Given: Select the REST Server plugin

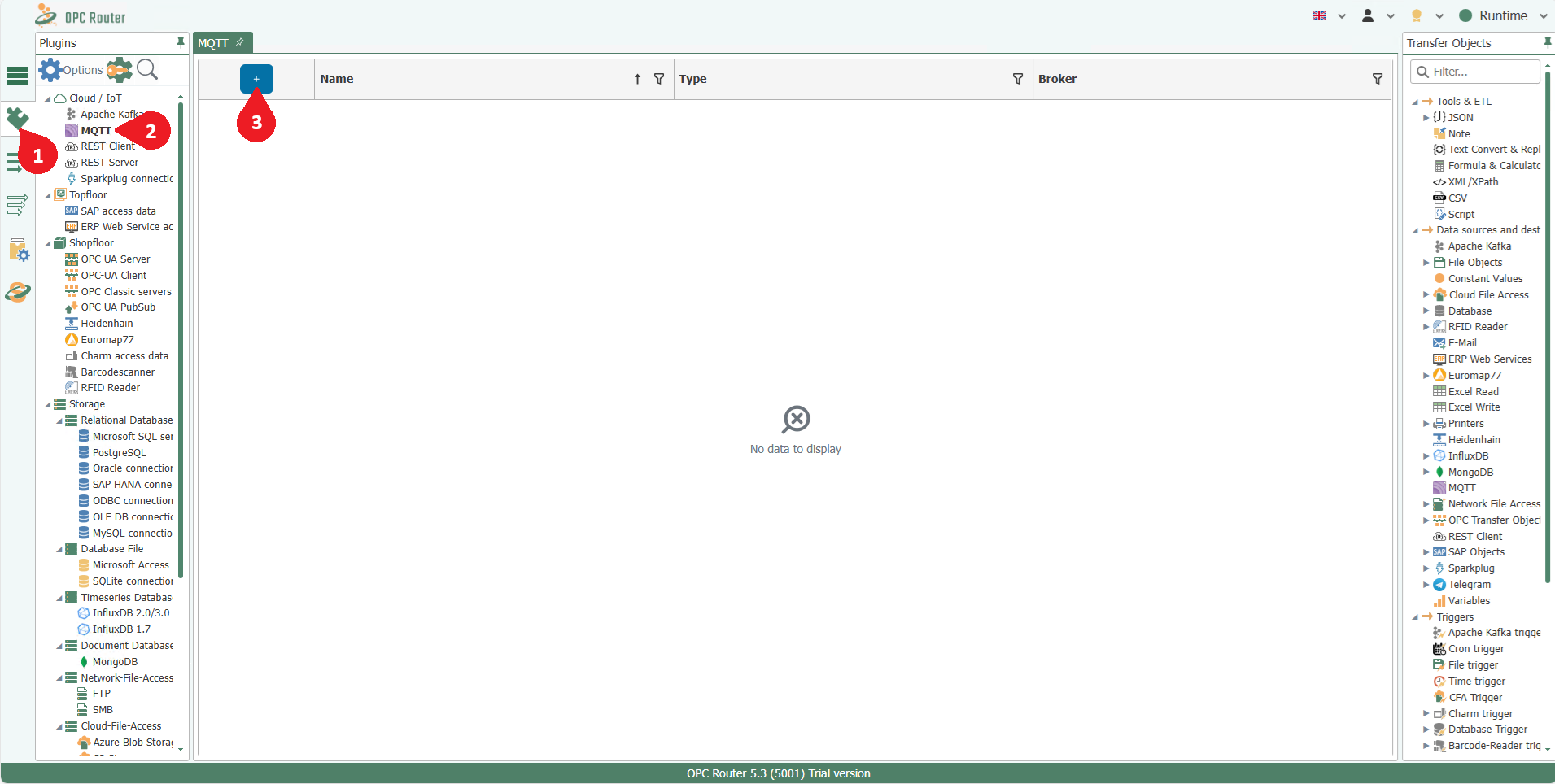Looking at the screenshot, I should point(109,163).
